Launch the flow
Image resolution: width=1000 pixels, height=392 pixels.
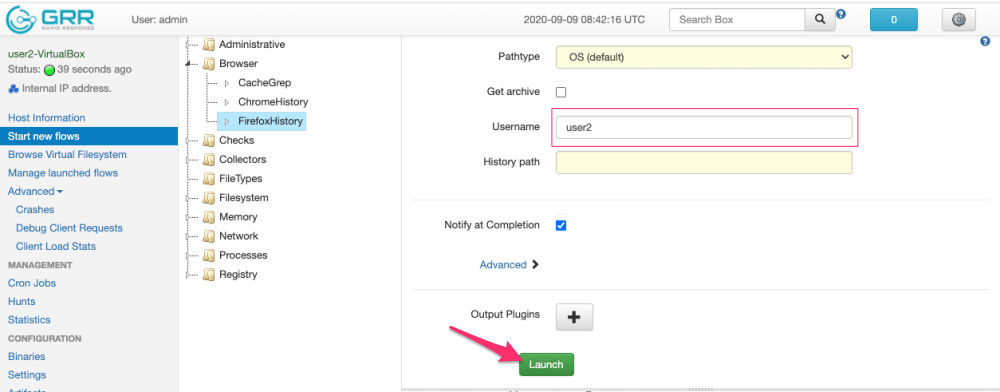[x=547, y=365]
